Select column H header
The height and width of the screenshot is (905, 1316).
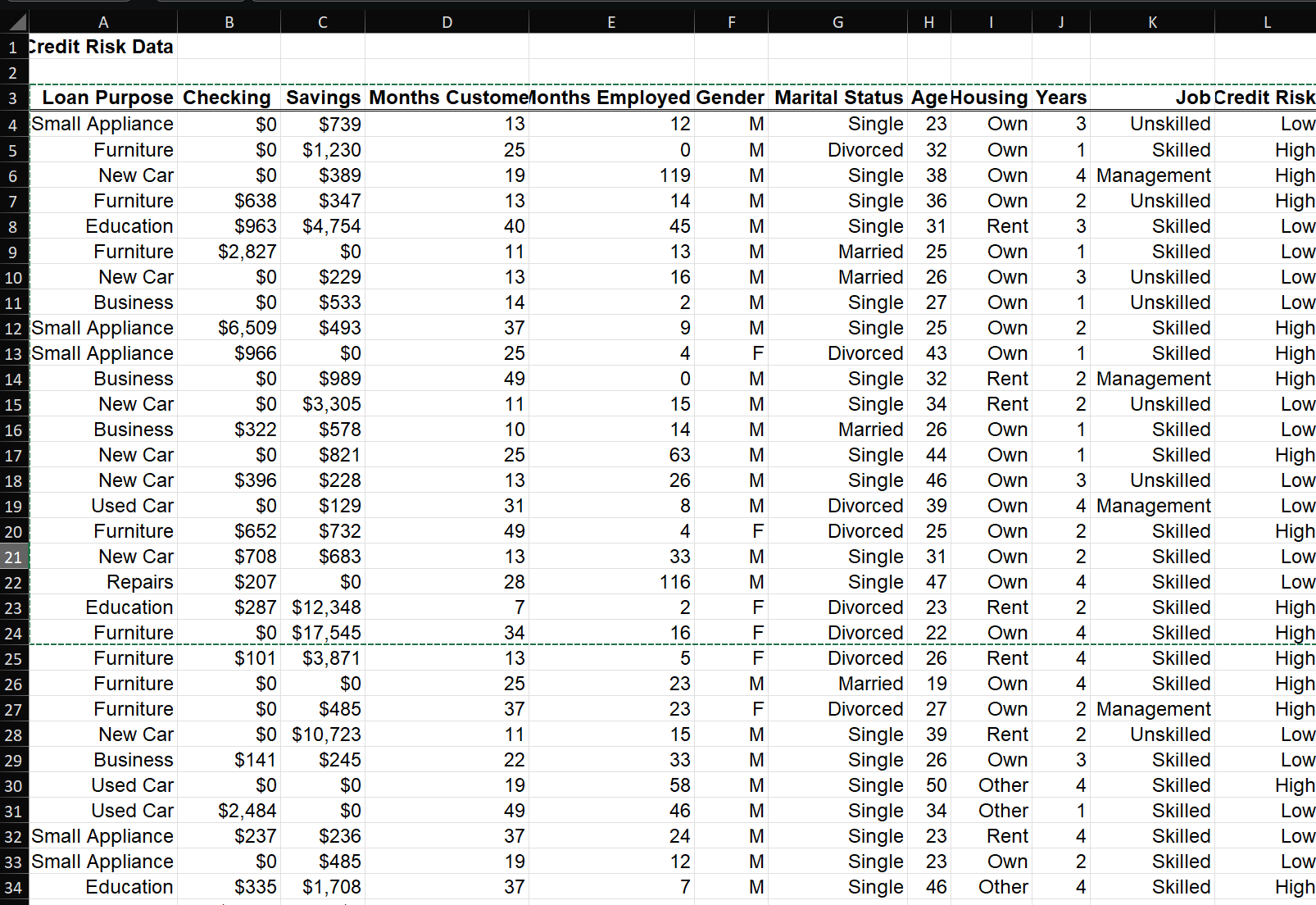point(928,21)
